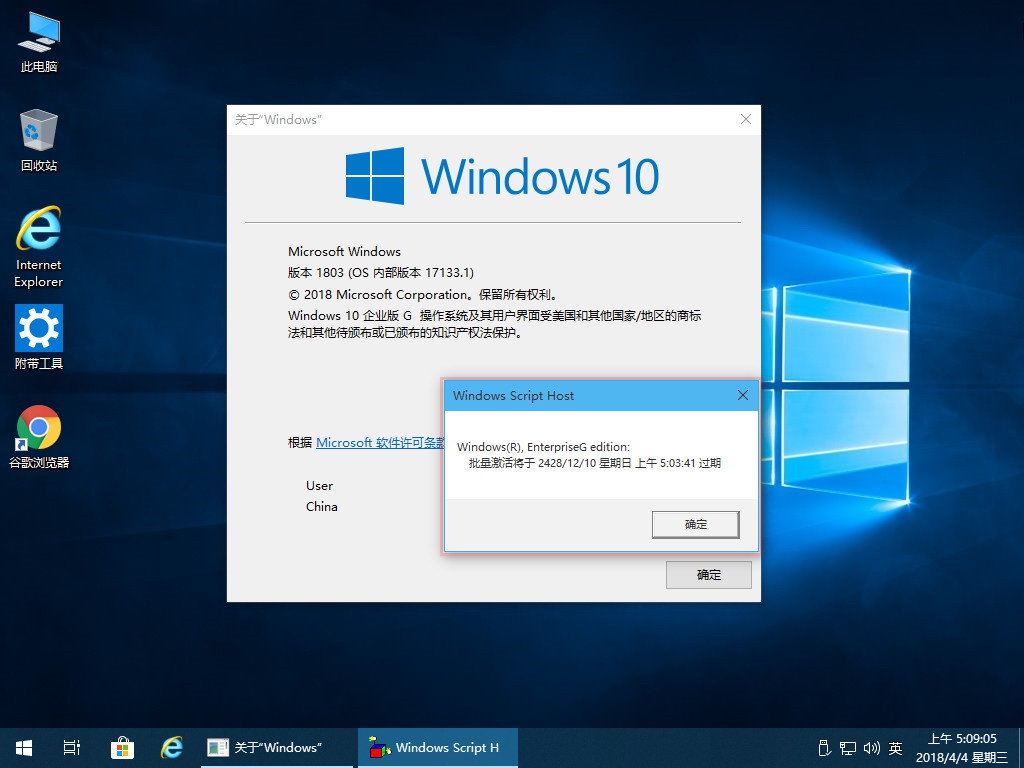The height and width of the screenshot is (768, 1024).
Task: Open the volume speaker tray icon
Action: 871,748
